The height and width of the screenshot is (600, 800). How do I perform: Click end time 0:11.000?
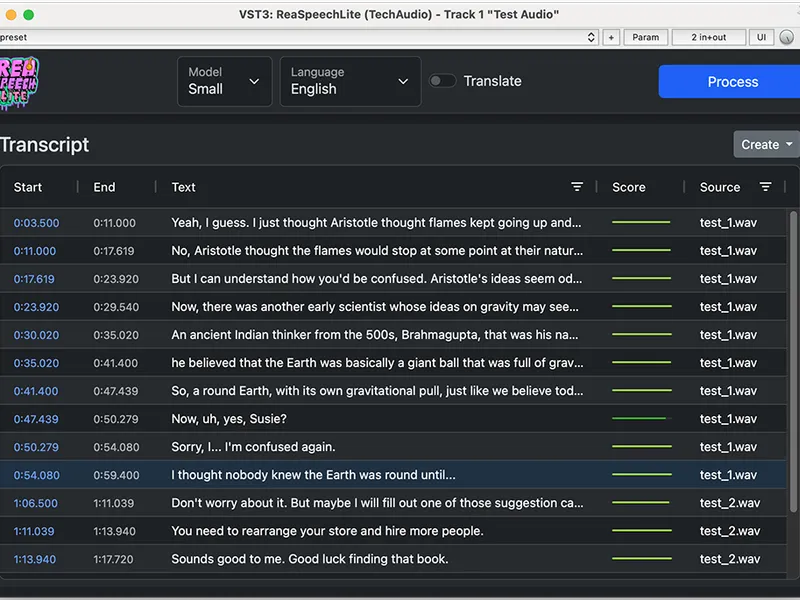tap(114, 223)
